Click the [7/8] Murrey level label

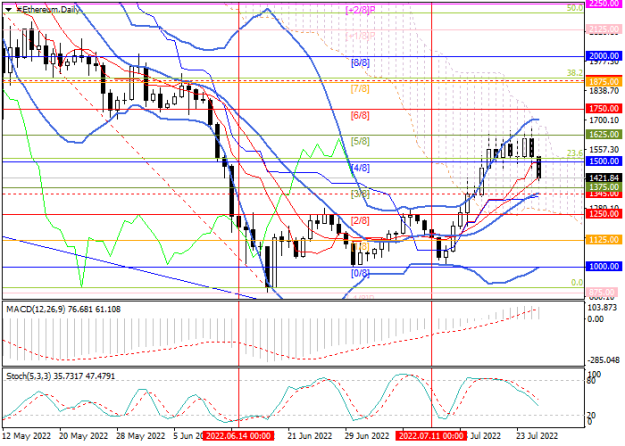click(x=360, y=88)
